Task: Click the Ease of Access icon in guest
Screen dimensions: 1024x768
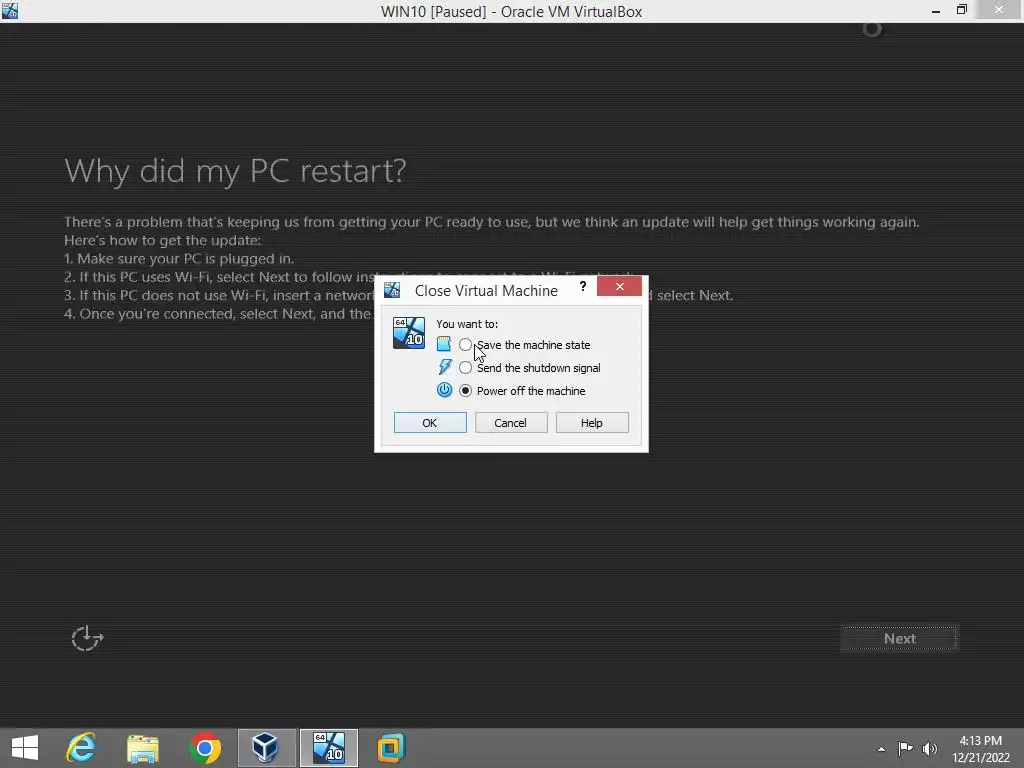Action: (x=87, y=638)
